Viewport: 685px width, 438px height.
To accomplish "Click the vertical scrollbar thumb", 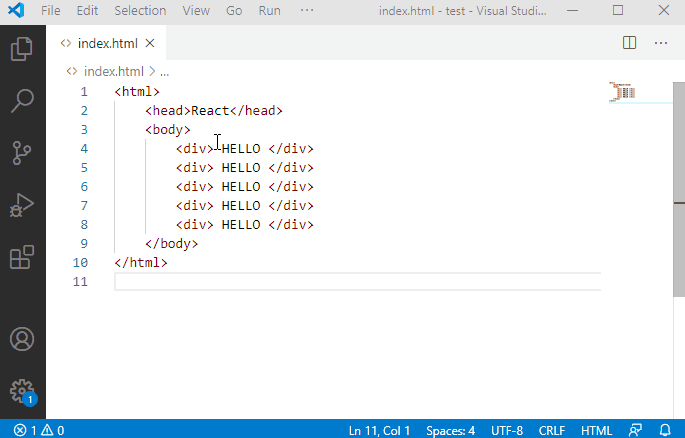I will [x=679, y=190].
